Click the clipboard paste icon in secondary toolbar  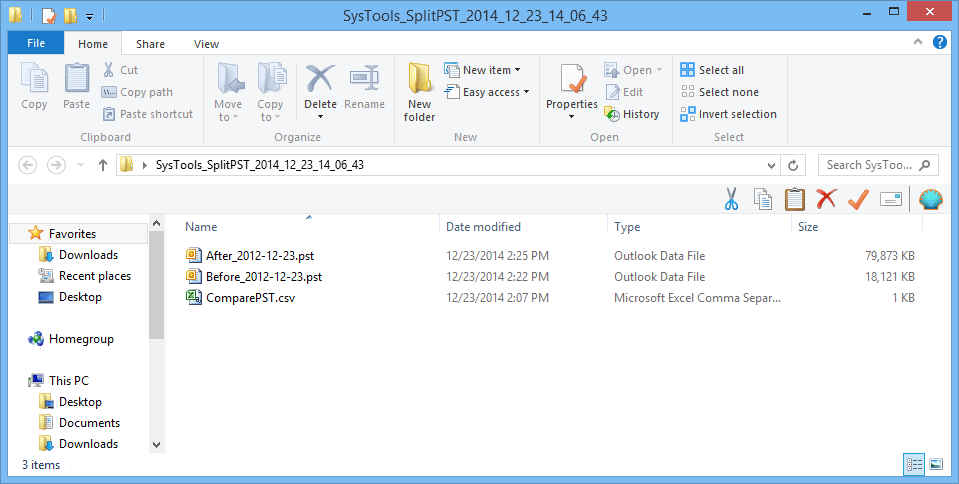794,199
